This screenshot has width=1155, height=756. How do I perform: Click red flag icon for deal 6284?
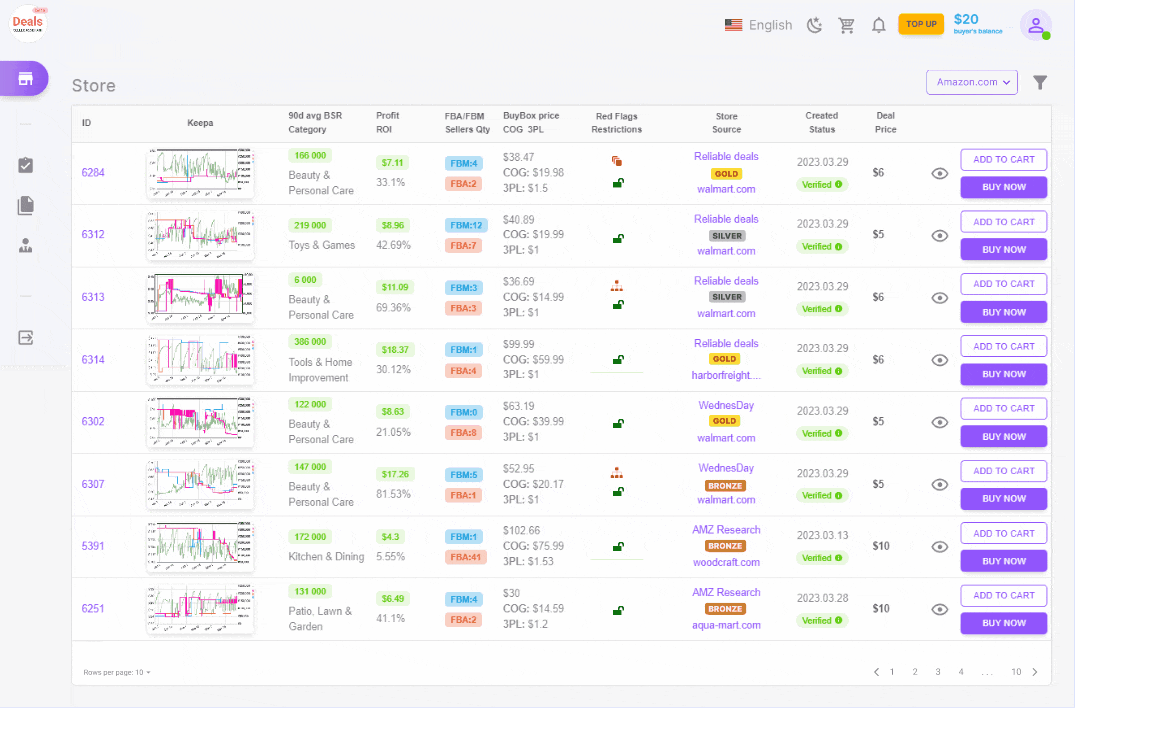pos(617,161)
